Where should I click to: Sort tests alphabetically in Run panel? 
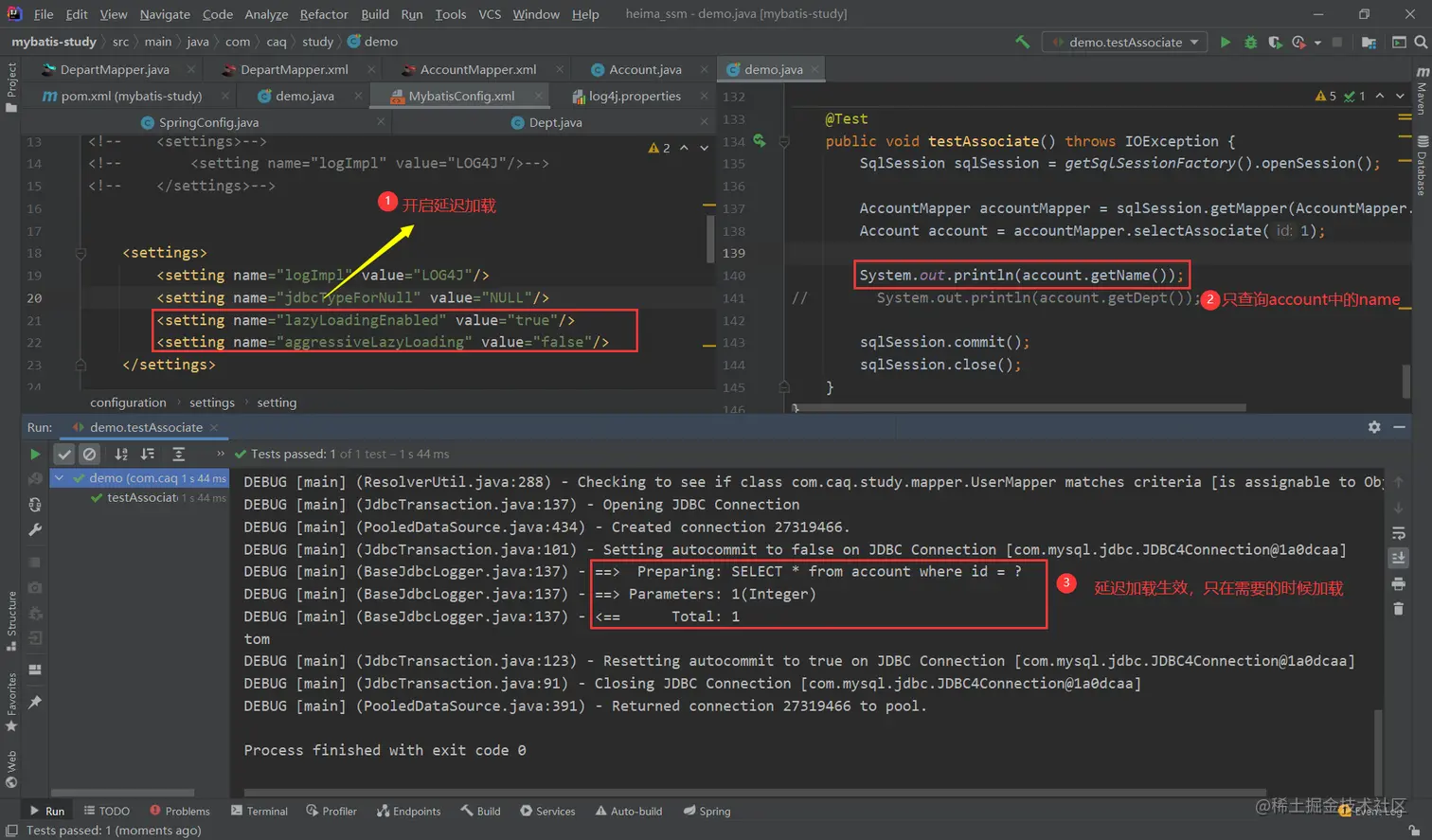click(x=121, y=455)
